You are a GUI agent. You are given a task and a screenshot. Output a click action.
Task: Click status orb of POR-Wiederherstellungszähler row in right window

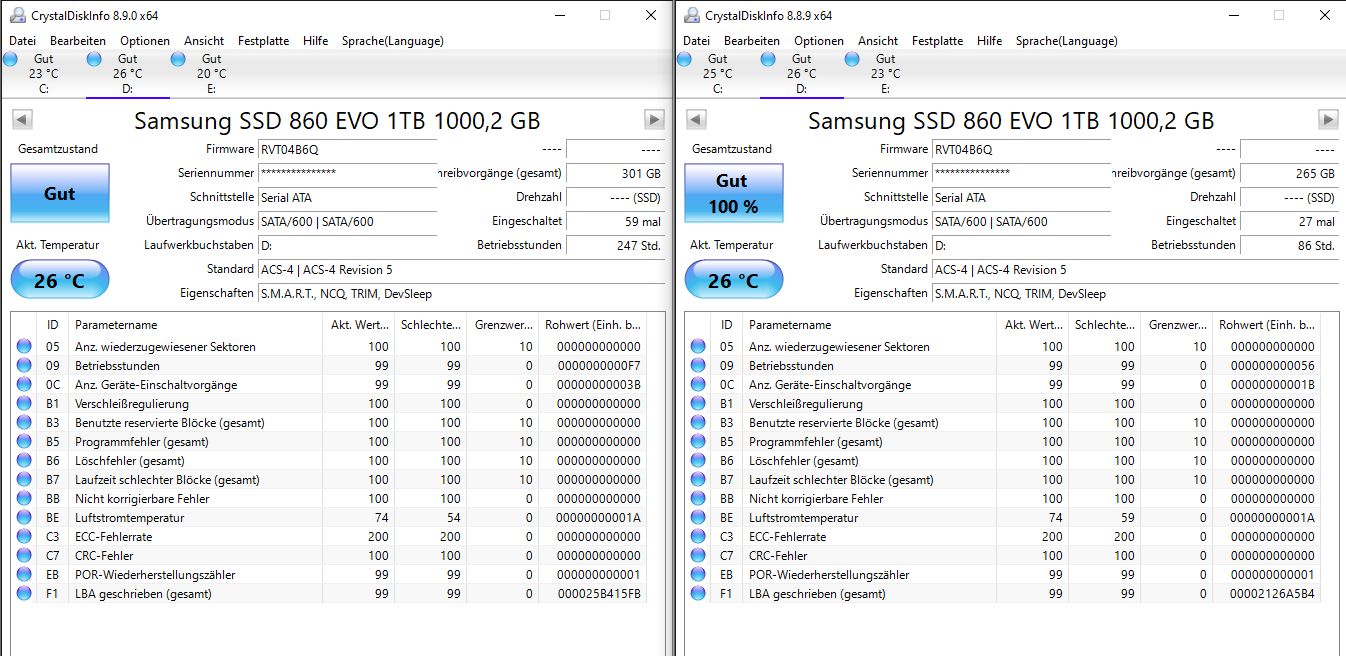(x=698, y=575)
